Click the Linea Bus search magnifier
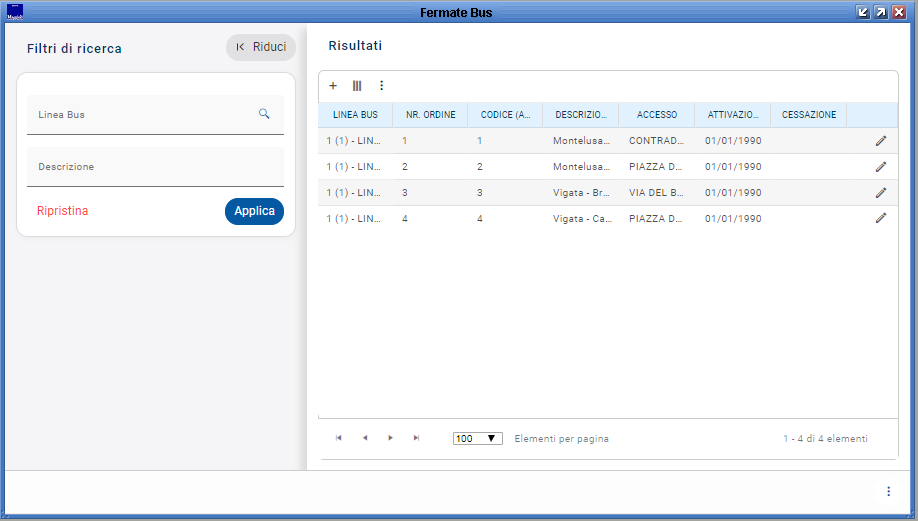The width and height of the screenshot is (918, 521). pyautogui.click(x=264, y=114)
